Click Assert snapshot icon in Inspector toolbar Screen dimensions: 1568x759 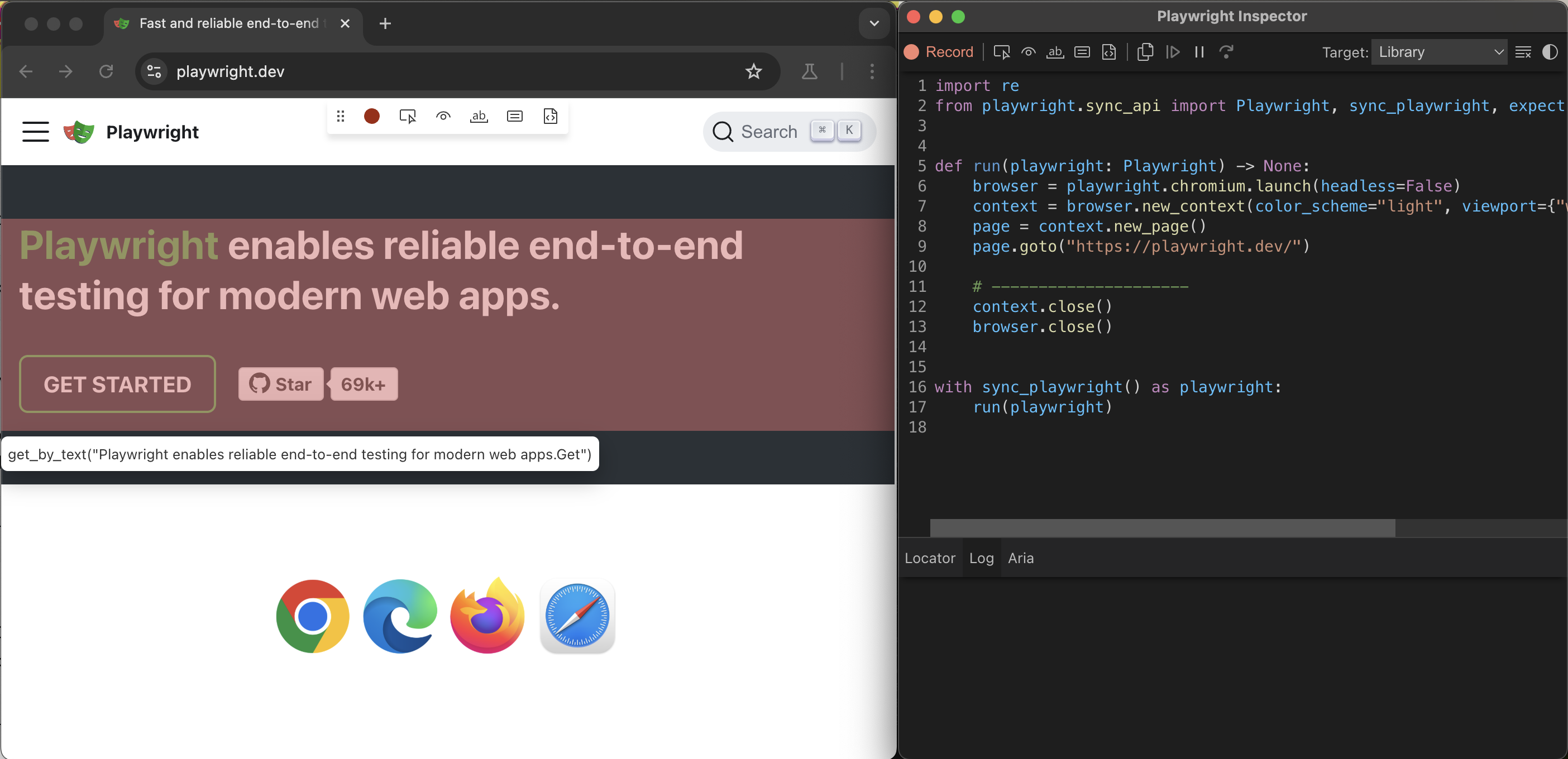tap(1109, 52)
